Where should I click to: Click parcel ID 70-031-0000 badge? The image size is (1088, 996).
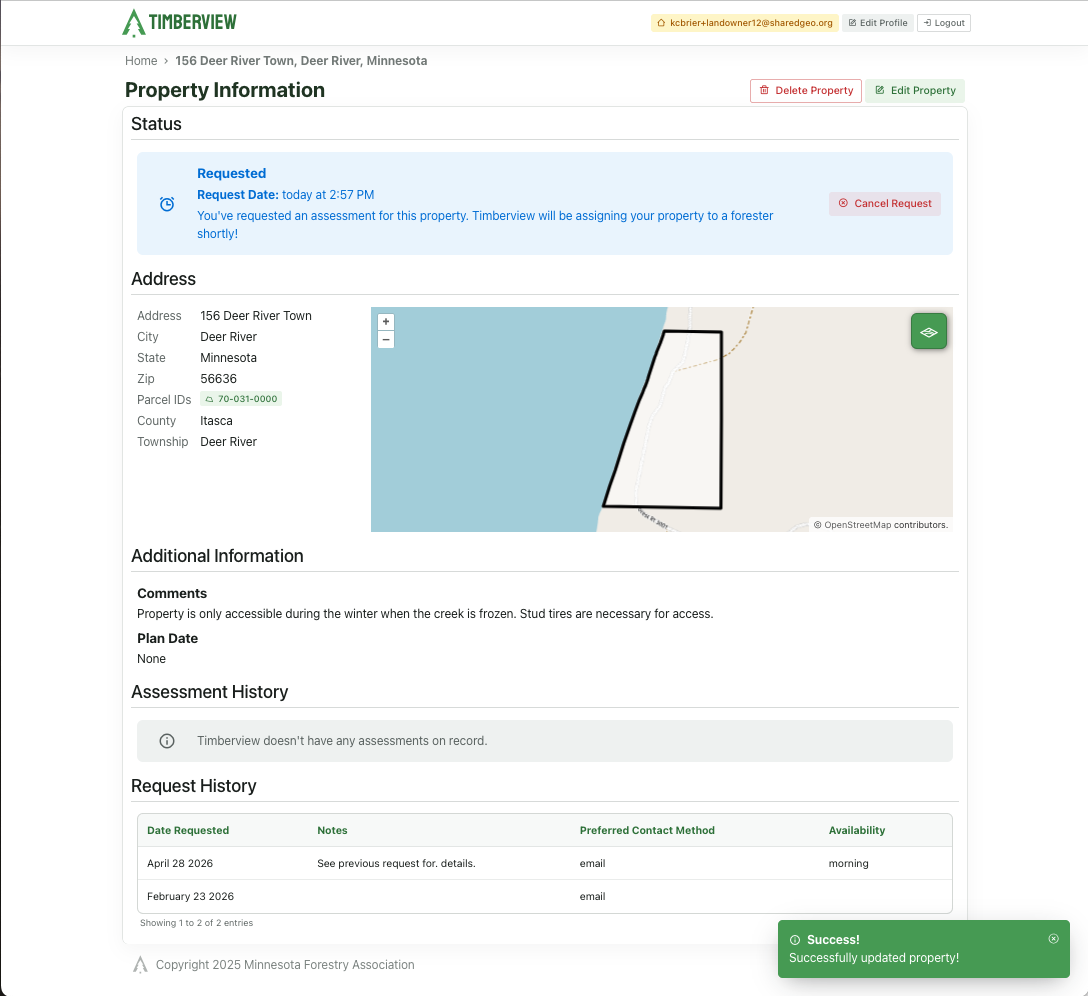[241, 399]
